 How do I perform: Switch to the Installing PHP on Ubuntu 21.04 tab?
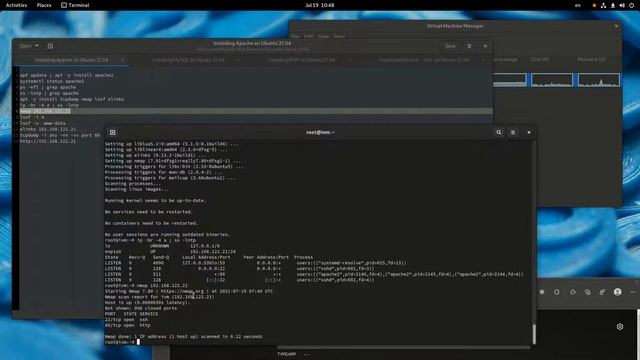coord(301,60)
